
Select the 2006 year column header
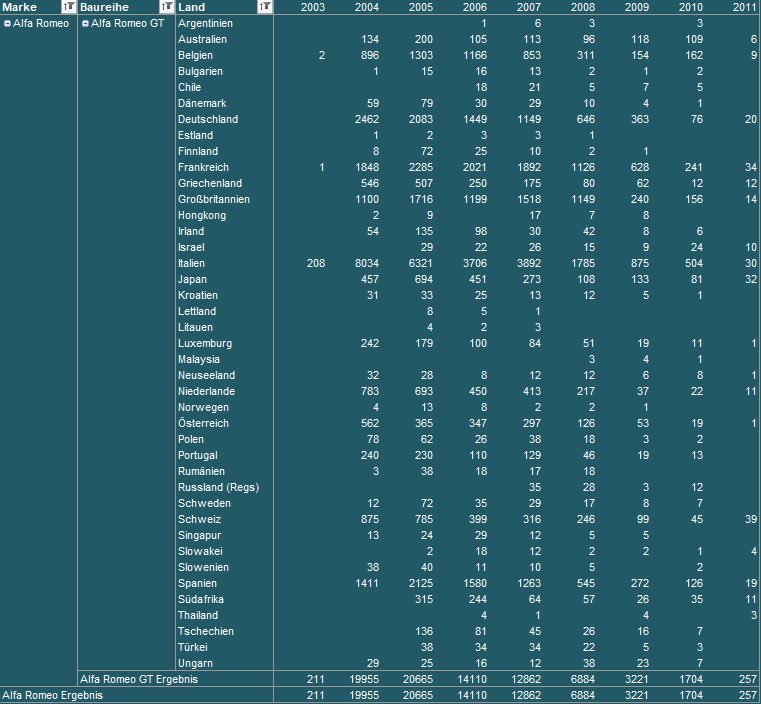pyautogui.click(x=474, y=7)
